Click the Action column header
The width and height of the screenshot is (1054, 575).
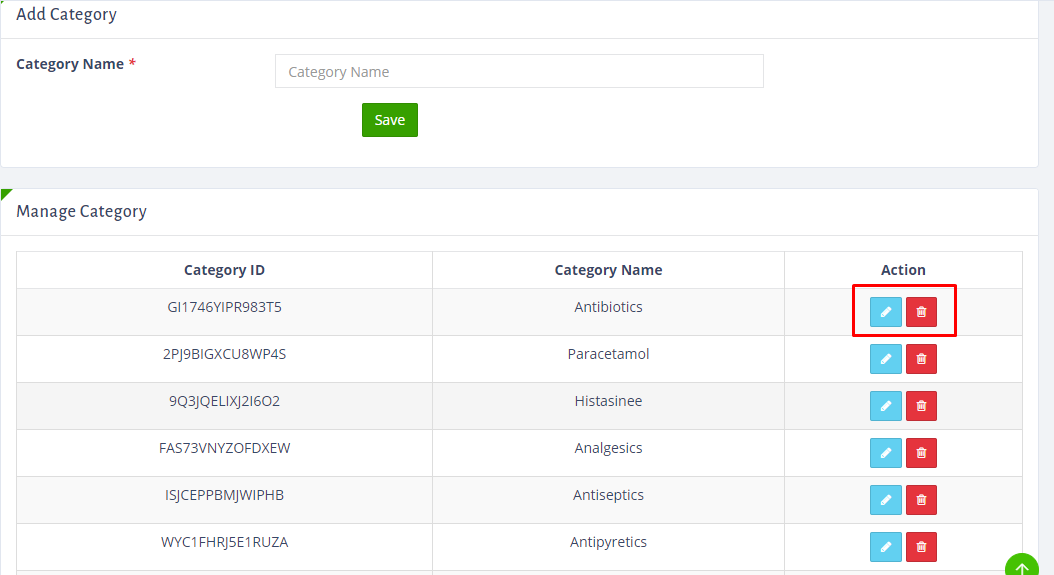[903, 270]
